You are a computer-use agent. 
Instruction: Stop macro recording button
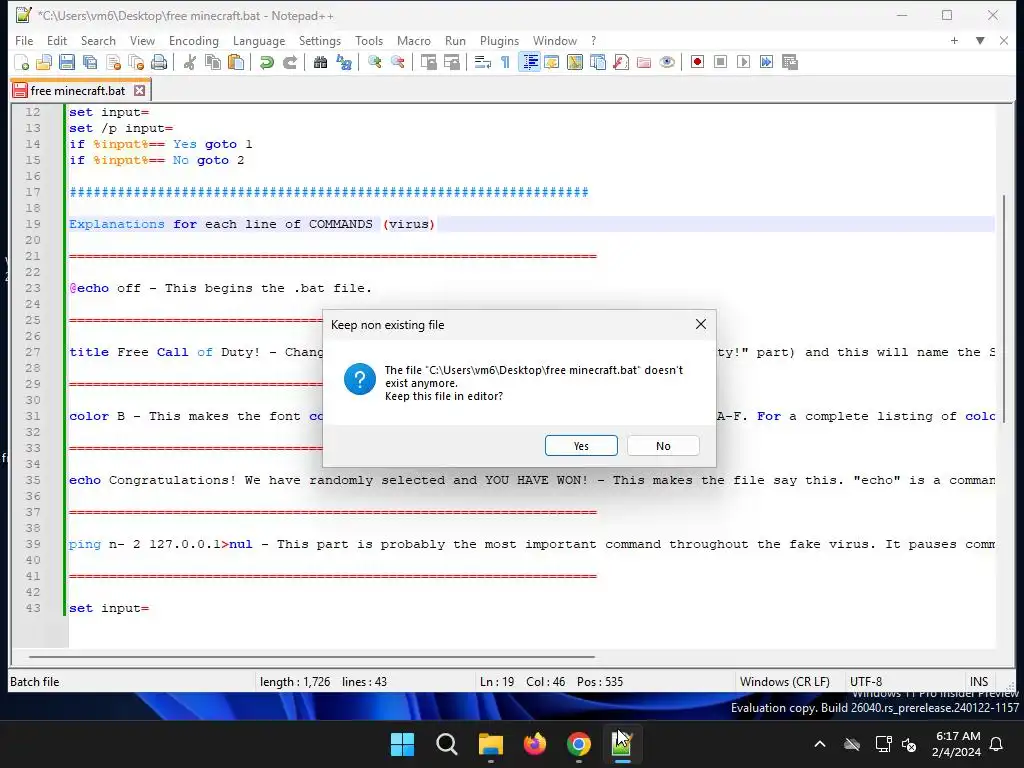point(720,62)
